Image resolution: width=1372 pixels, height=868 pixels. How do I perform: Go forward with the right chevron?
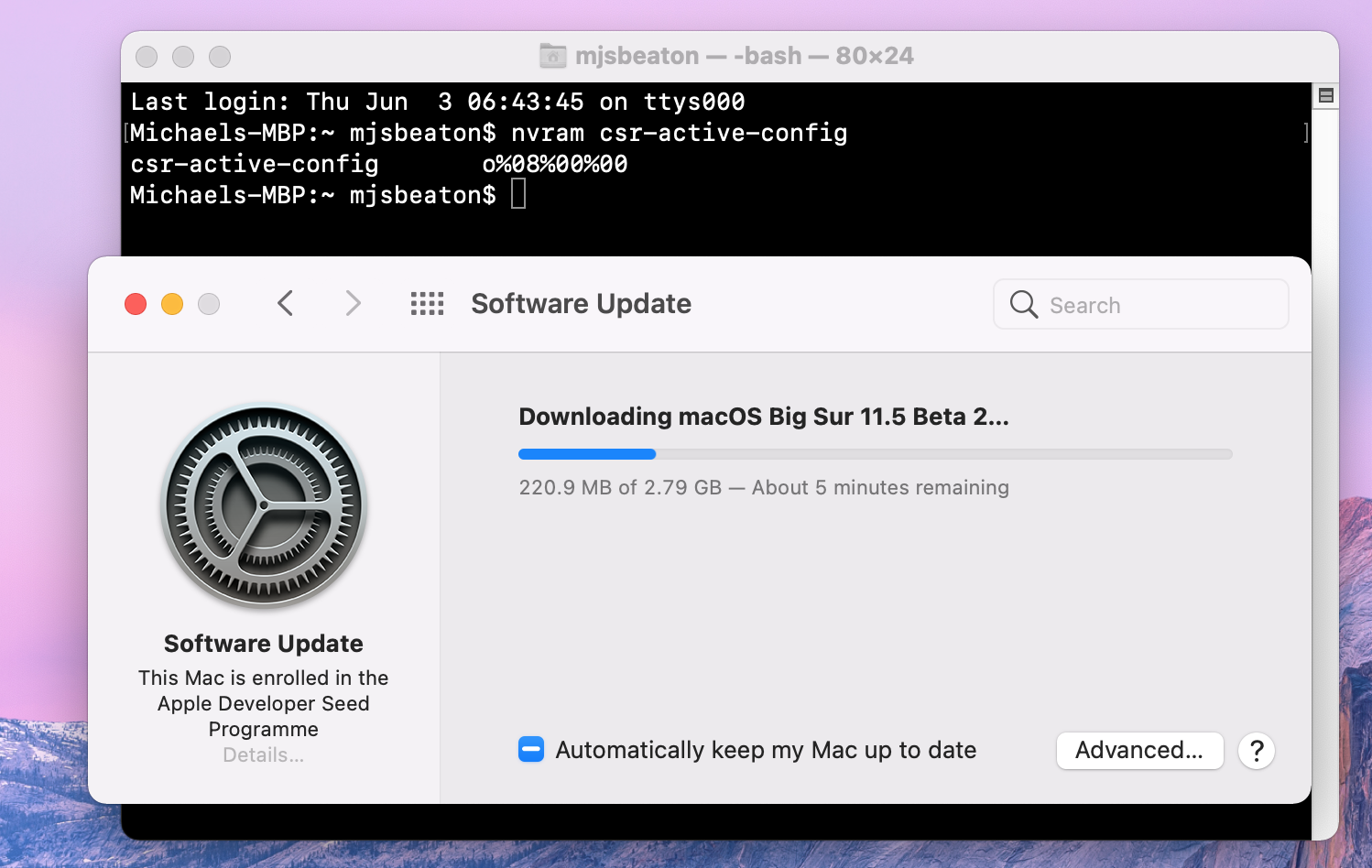click(353, 303)
